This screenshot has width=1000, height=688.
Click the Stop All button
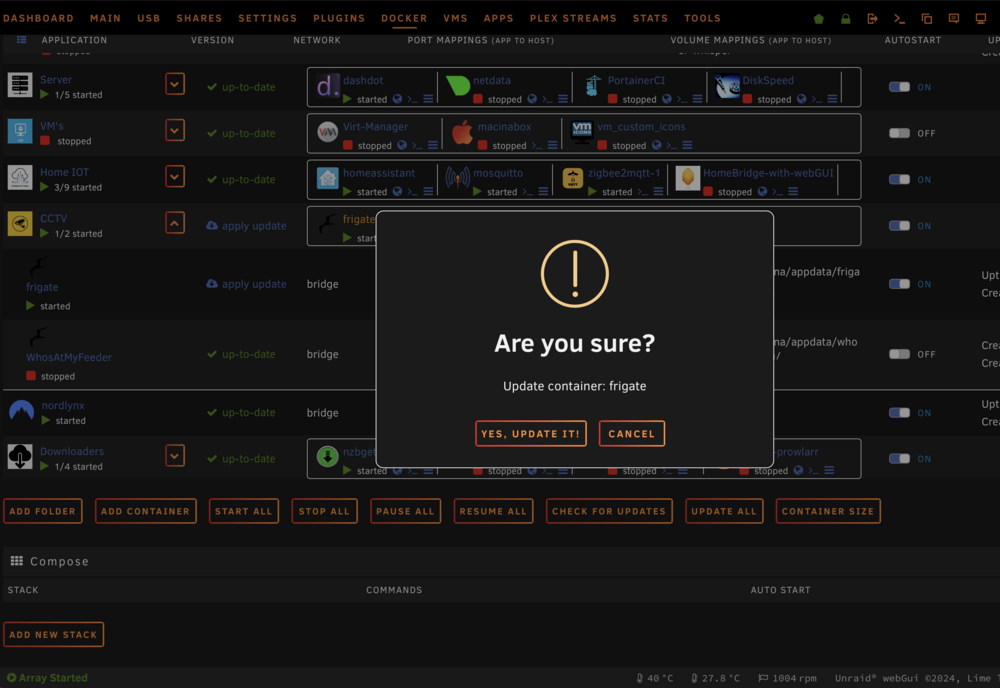click(x=324, y=511)
